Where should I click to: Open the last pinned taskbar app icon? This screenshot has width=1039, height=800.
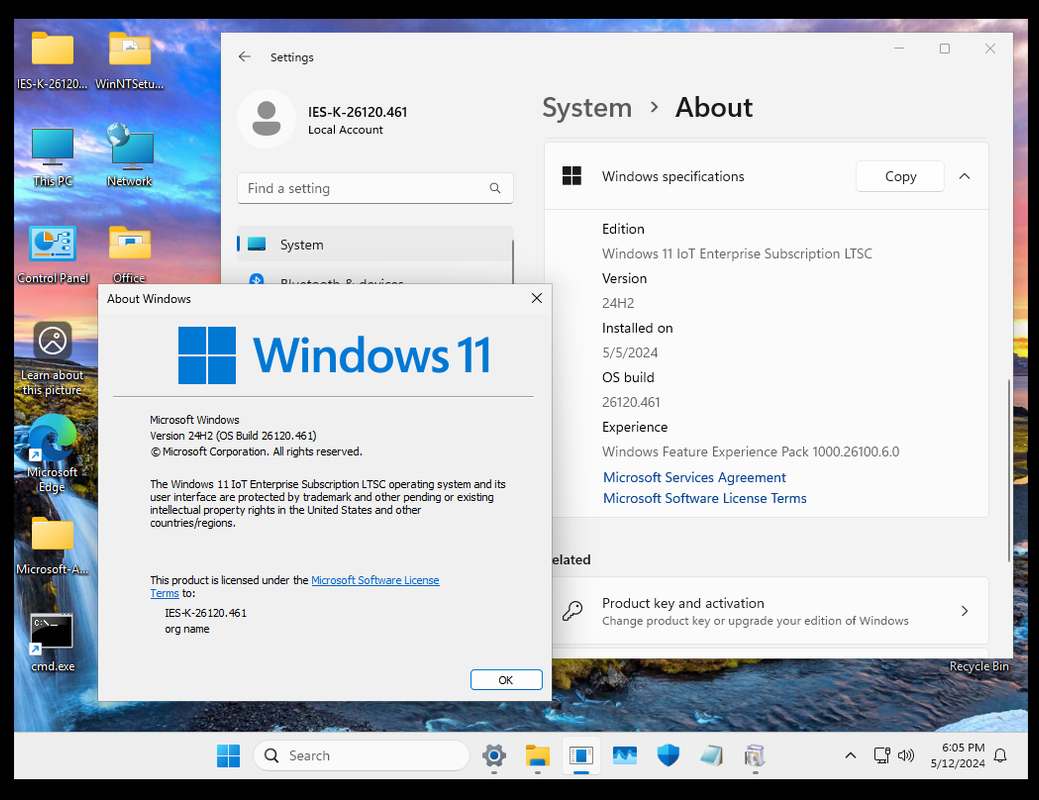click(755, 756)
